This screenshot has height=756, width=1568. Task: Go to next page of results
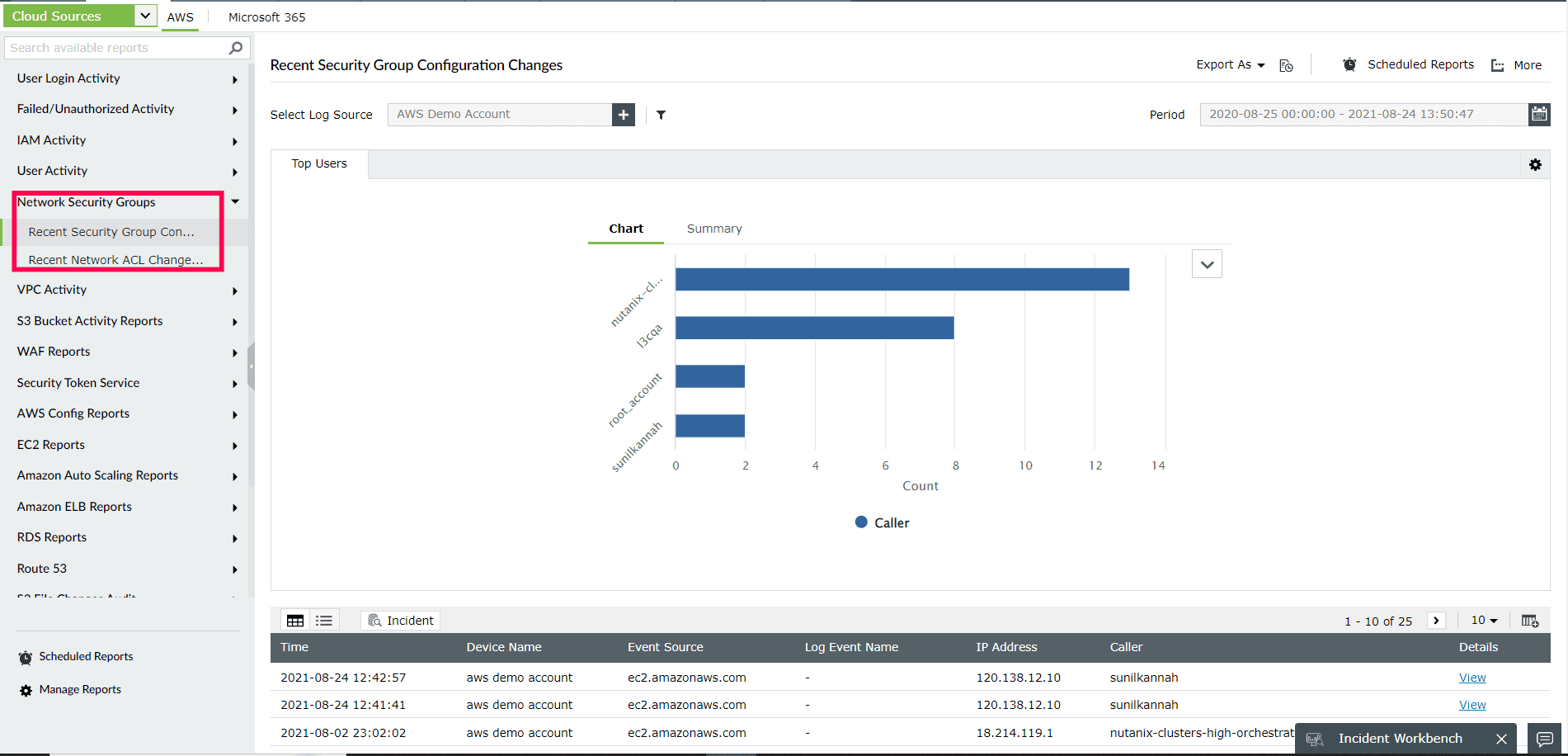(1436, 620)
